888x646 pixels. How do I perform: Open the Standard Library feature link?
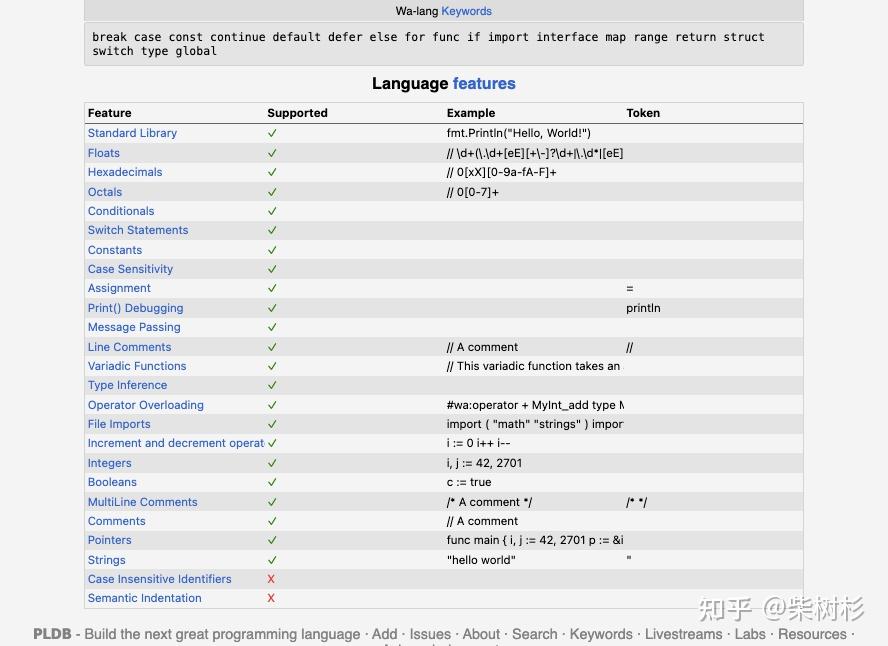[132, 133]
